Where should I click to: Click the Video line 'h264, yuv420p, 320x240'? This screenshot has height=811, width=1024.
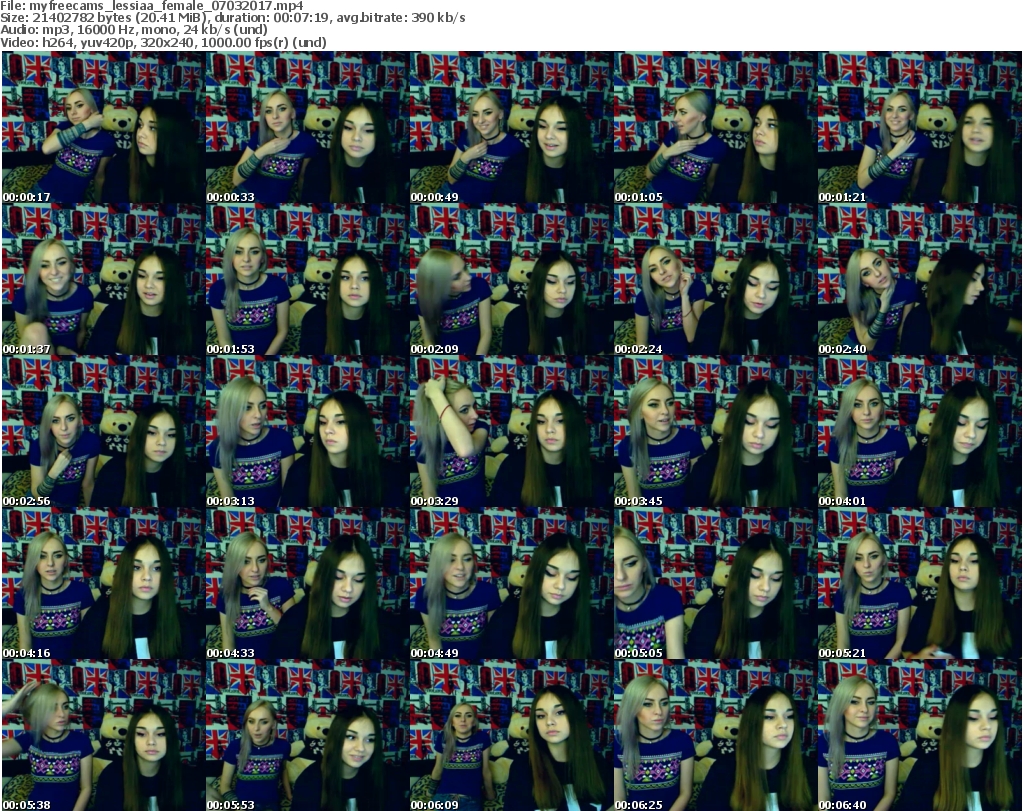coord(118,42)
